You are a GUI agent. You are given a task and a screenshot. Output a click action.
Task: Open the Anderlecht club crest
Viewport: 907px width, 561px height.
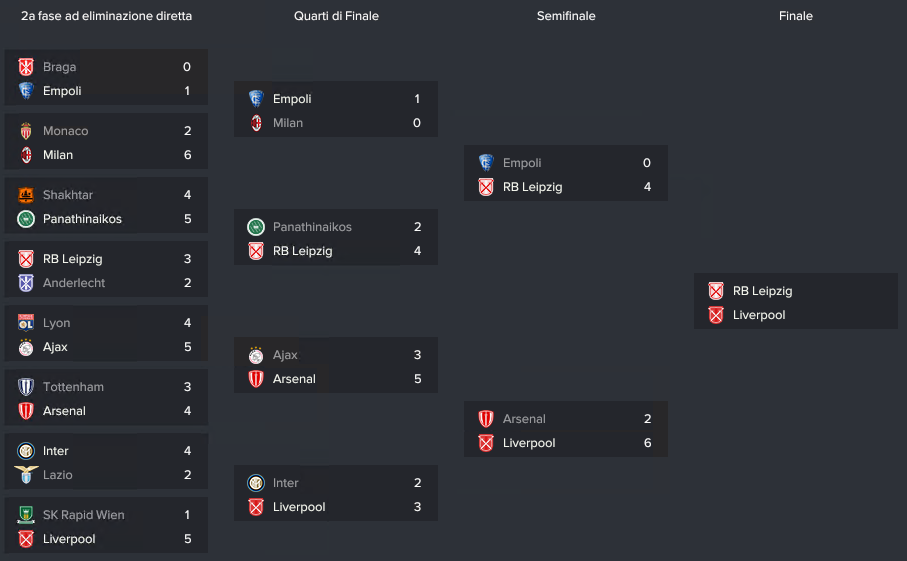click(26, 283)
